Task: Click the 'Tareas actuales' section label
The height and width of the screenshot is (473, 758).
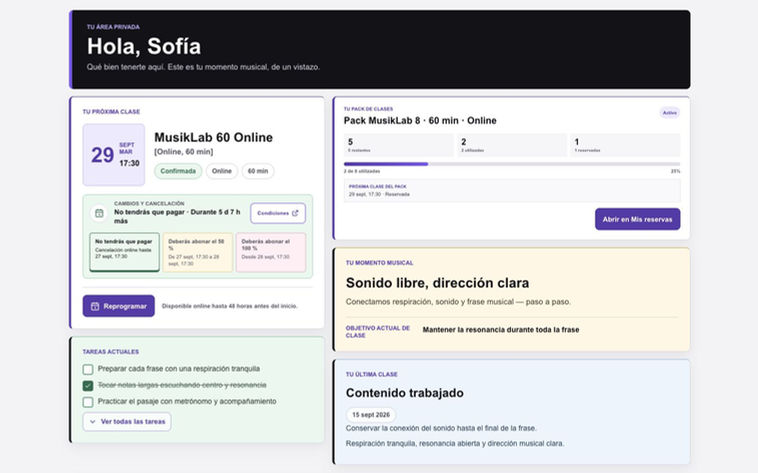Action: [x=111, y=352]
